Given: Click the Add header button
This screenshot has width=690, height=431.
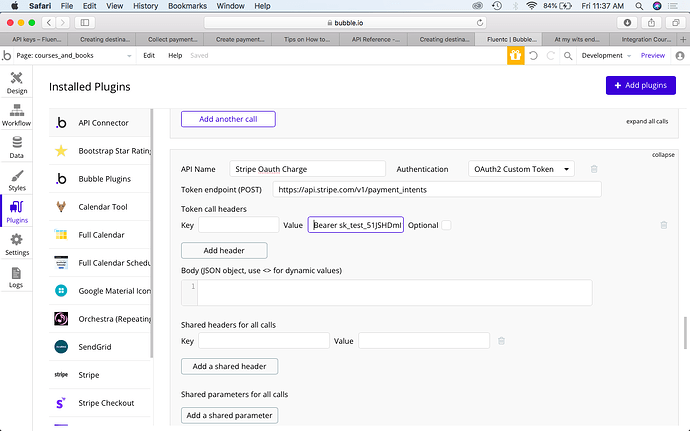Looking at the screenshot, I should coord(224,250).
